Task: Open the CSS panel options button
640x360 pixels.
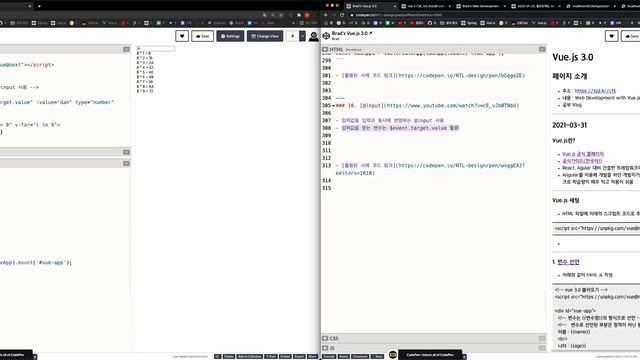Action: pyautogui.click(x=542, y=338)
